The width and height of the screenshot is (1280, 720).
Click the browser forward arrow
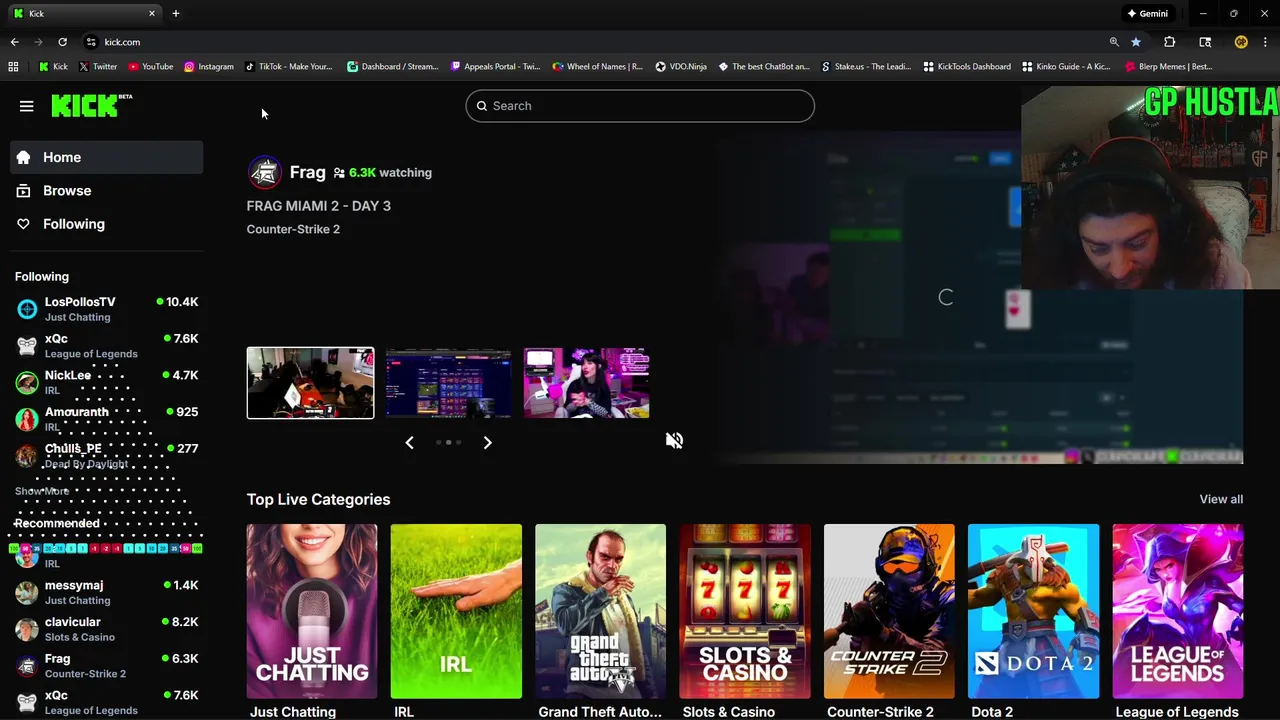tap(38, 42)
